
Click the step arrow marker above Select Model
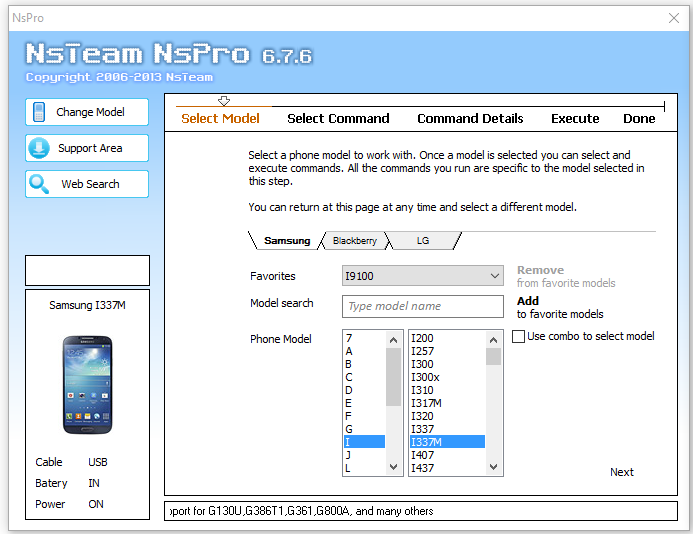tap(224, 101)
